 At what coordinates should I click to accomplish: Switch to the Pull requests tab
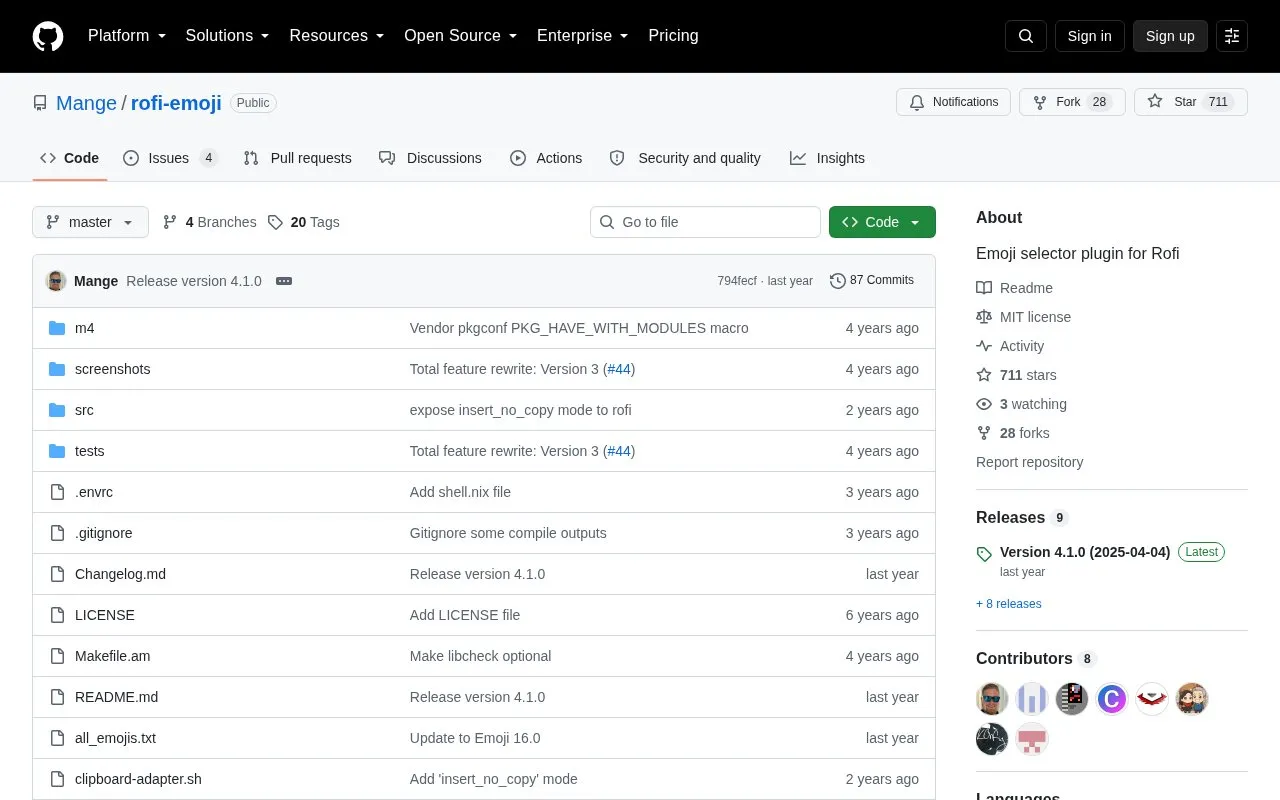click(x=297, y=158)
